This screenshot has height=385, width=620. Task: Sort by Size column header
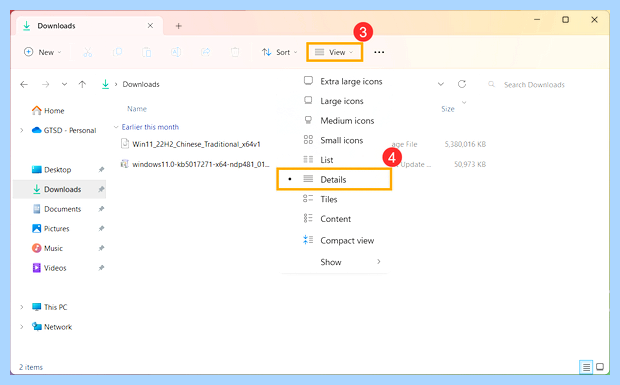tap(448, 109)
